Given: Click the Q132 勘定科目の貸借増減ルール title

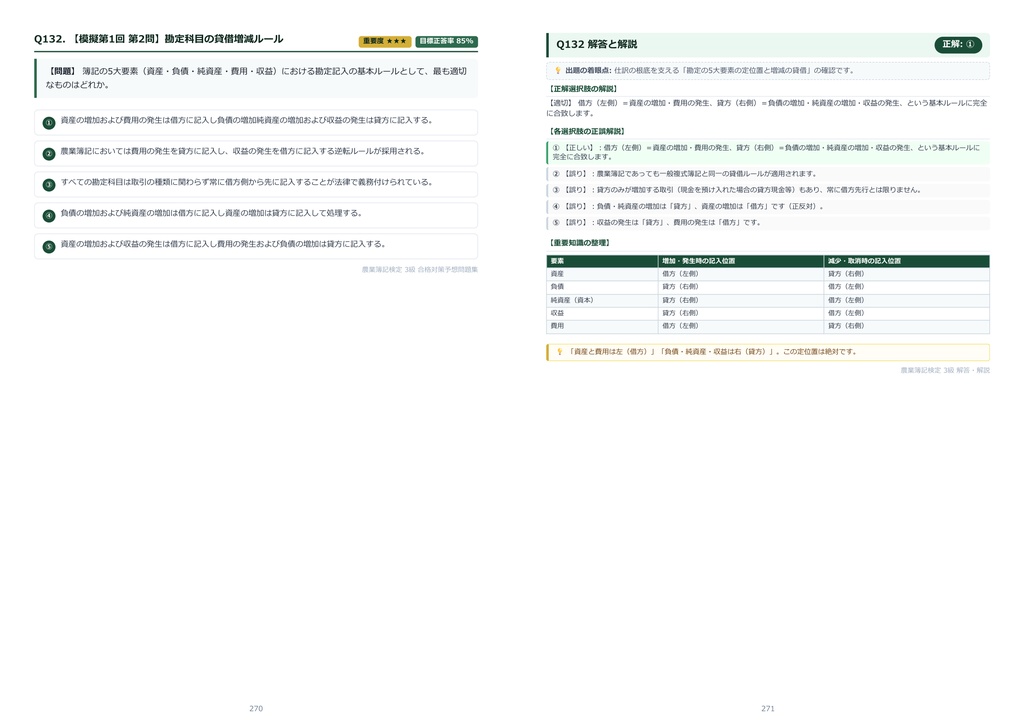Looking at the screenshot, I should 159,39.
